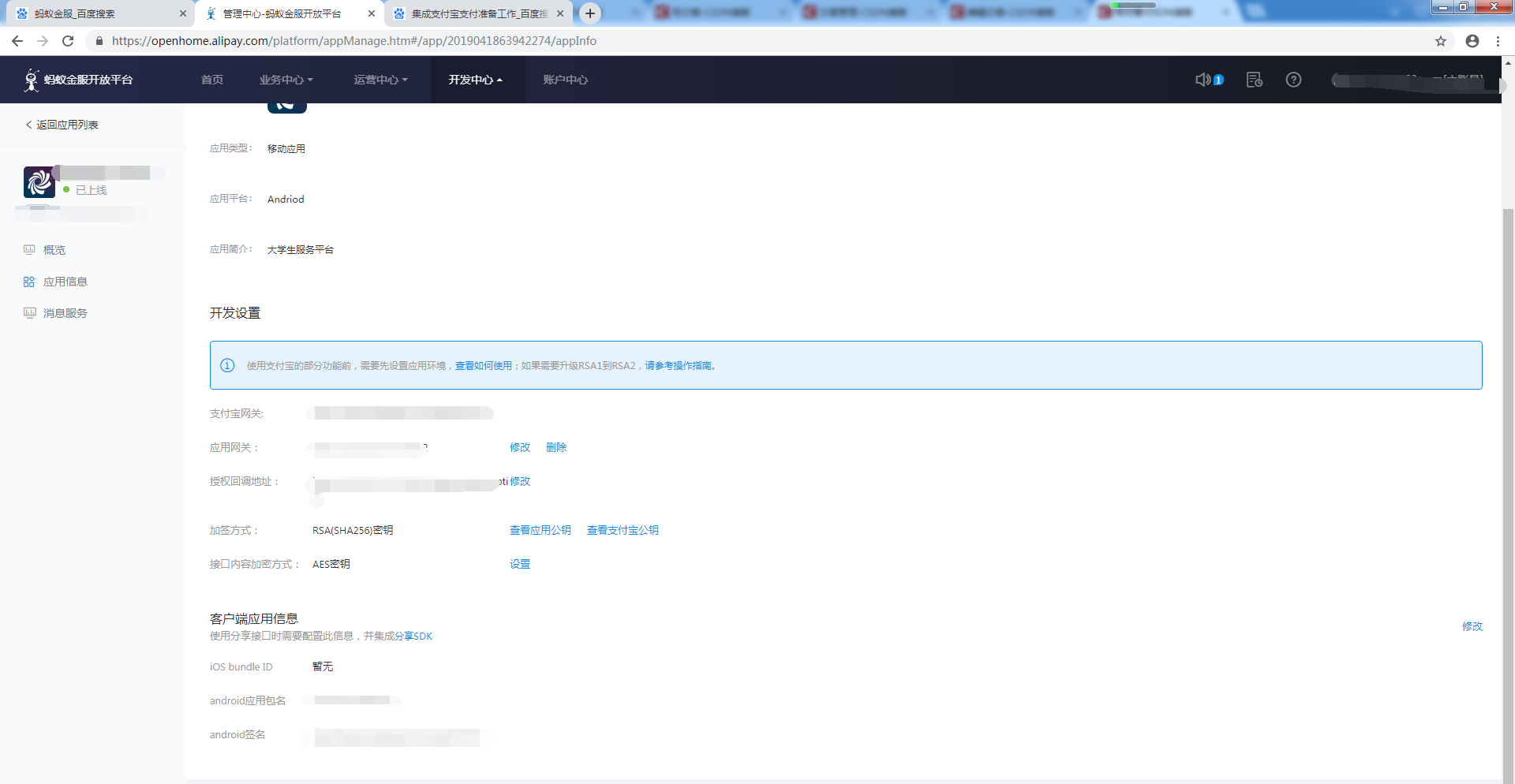Click the AES密钥 text
This screenshot has width=1515, height=784.
pos(331,564)
